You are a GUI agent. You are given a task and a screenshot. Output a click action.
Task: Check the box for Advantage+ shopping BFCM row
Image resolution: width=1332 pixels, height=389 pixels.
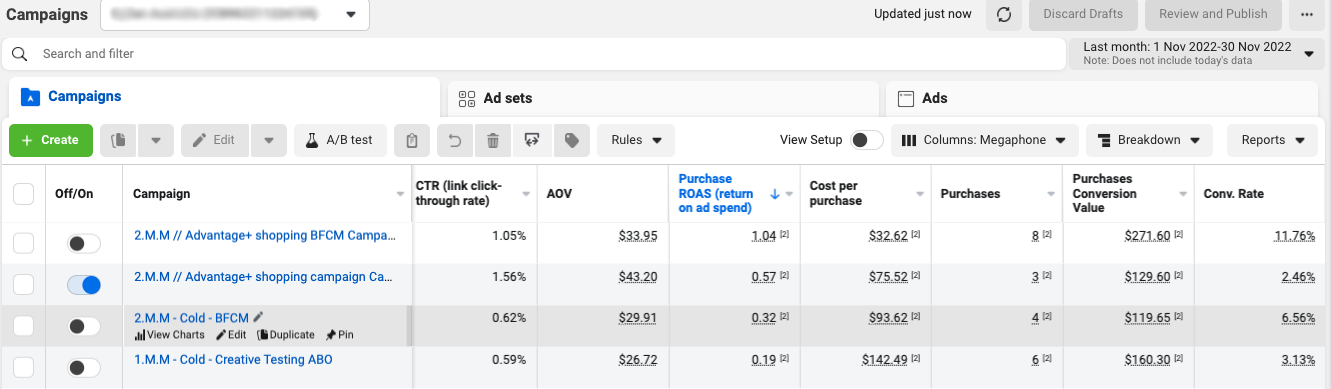[23, 243]
